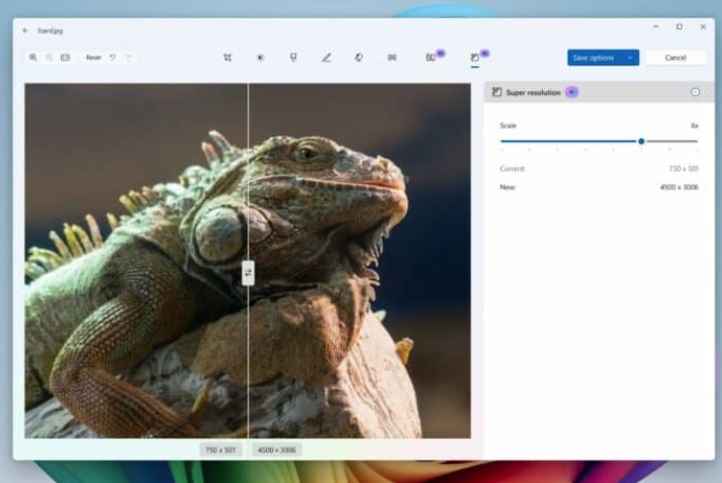Open the brightness Adjustment tool
This screenshot has width=722, height=483.
[260, 58]
